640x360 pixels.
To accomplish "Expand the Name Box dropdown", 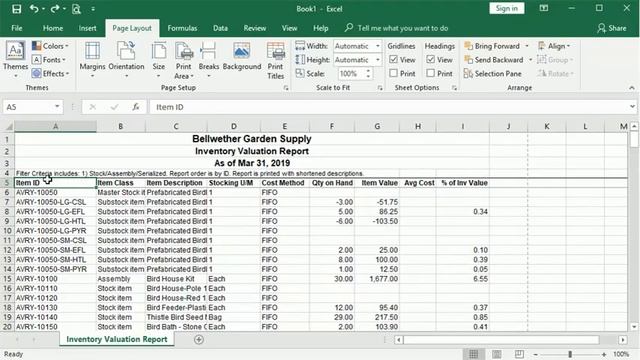I will tap(57, 107).
